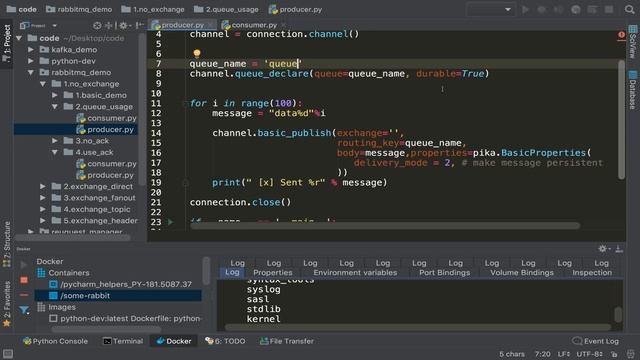Click the Stop square icon in top toolbar
The height and width of the screenshot is (360, 640).
609,9
